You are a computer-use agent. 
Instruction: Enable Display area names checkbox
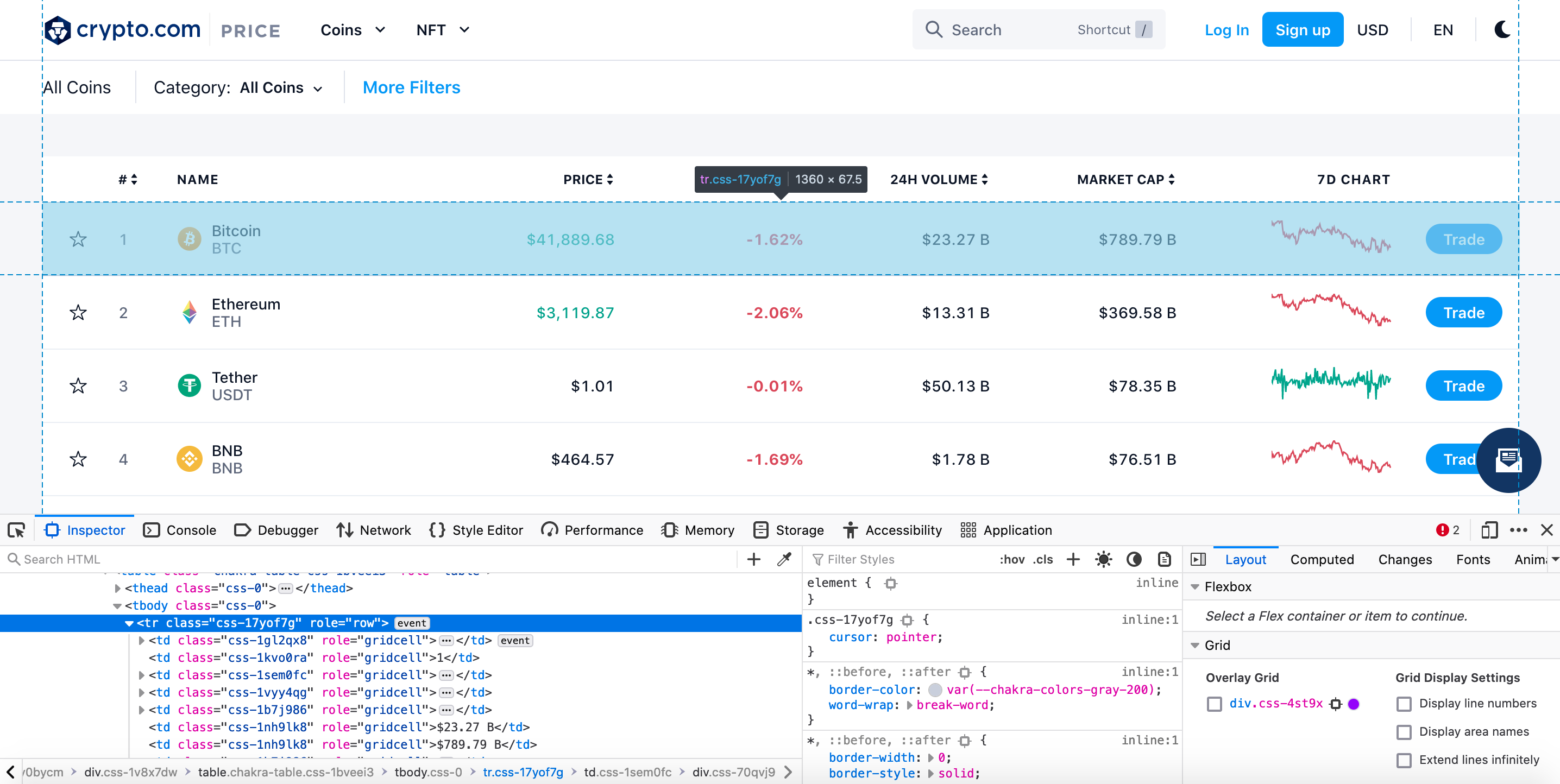1403,732
